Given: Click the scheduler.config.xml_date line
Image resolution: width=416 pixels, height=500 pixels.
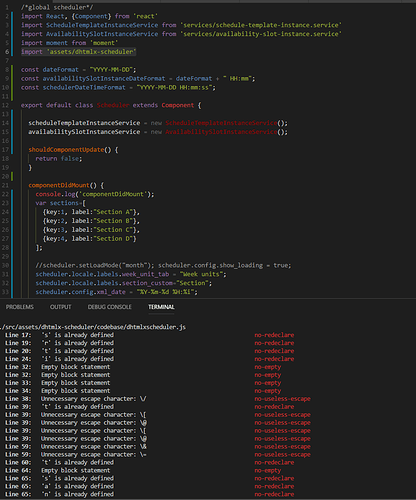Looking at the screenshot, I should pos(116,292).
